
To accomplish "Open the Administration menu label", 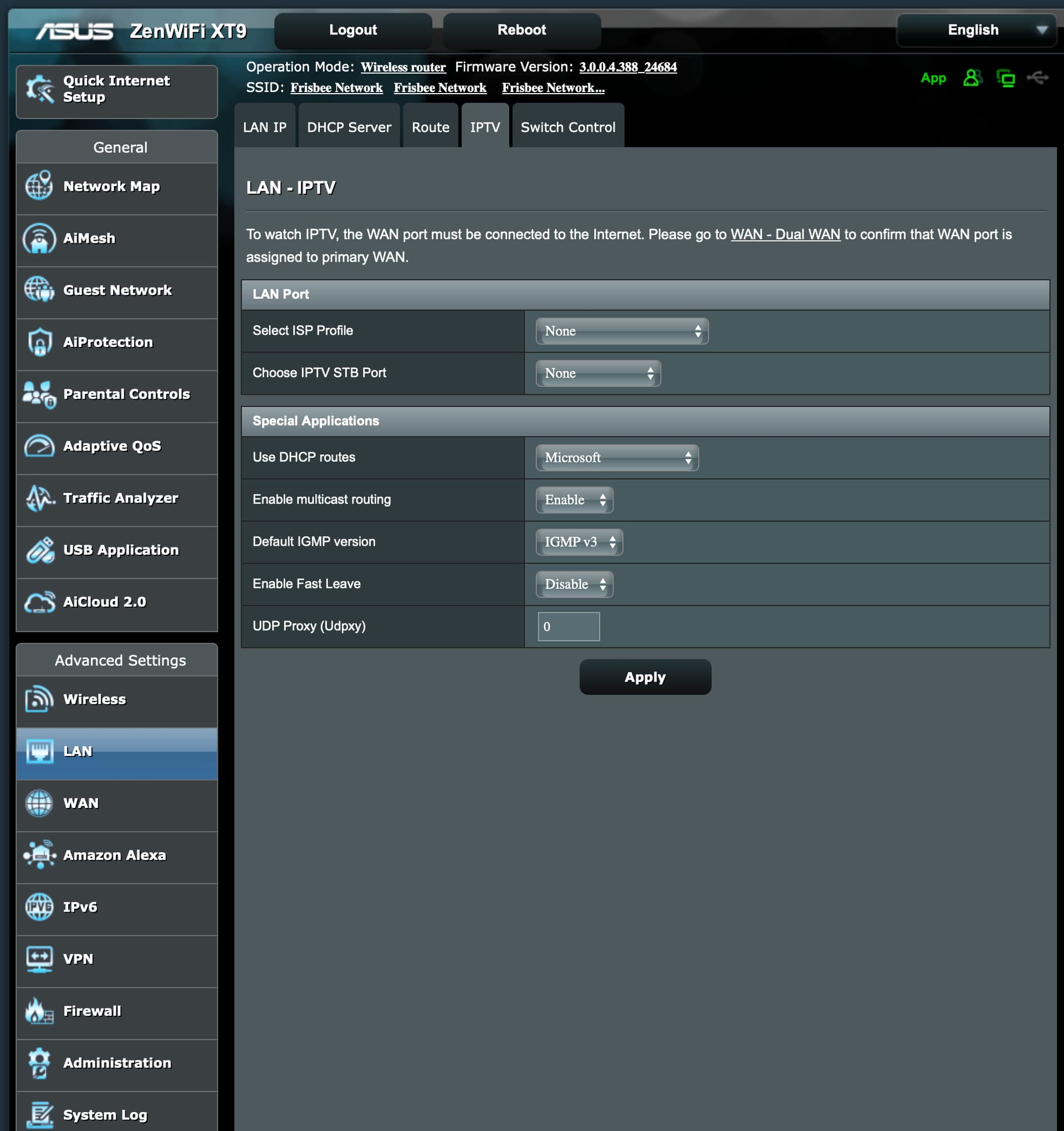I will point(117,1063).
